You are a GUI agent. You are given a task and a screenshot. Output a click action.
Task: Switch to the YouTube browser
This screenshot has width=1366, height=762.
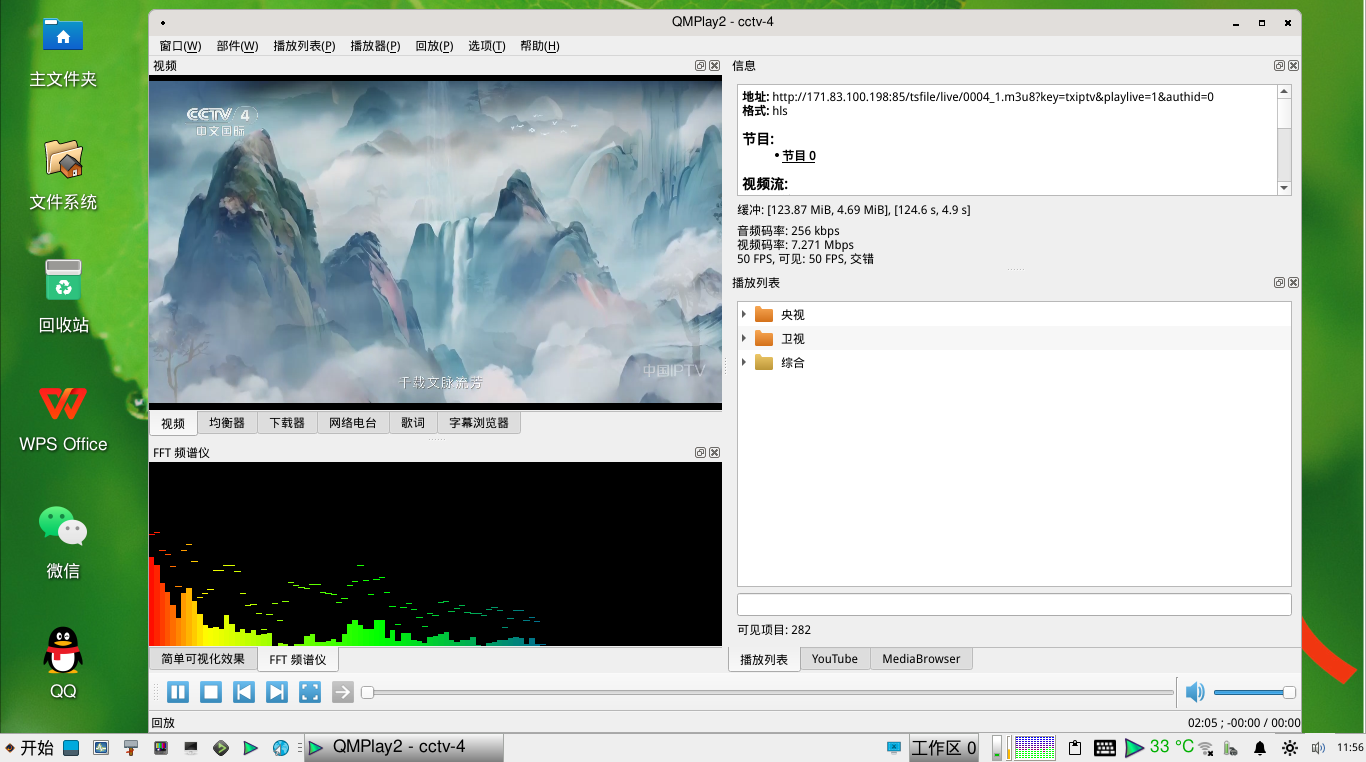(834, 658)
